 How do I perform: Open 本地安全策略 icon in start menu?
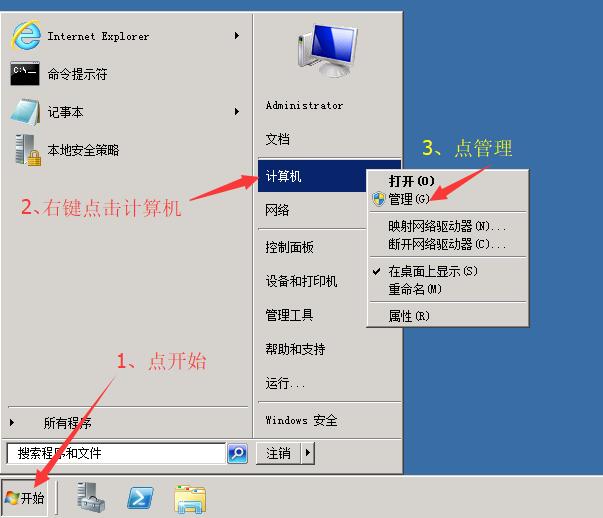point(25,150)
